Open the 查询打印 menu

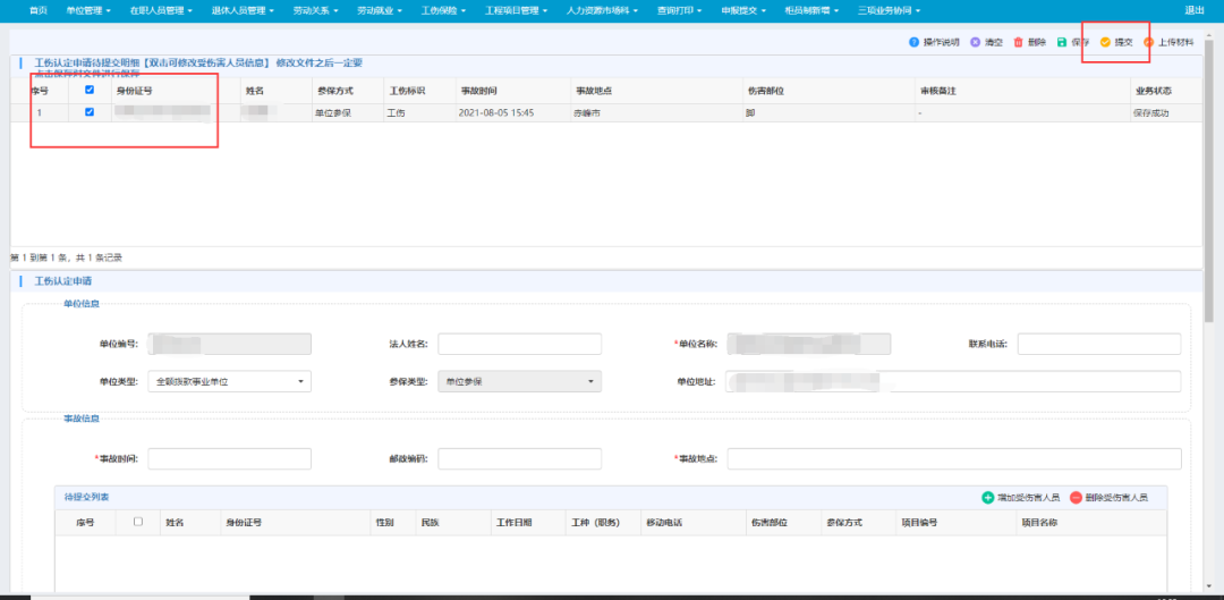click(x=679, y=10)
